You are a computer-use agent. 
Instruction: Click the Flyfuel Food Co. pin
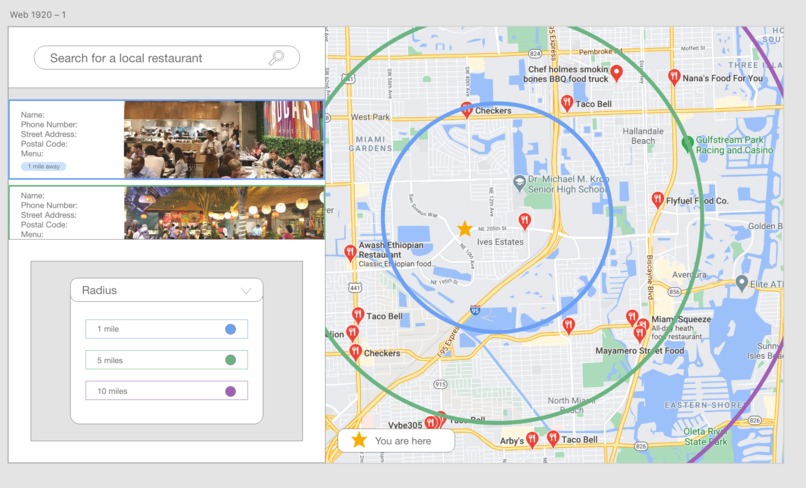tap(657, 200)
